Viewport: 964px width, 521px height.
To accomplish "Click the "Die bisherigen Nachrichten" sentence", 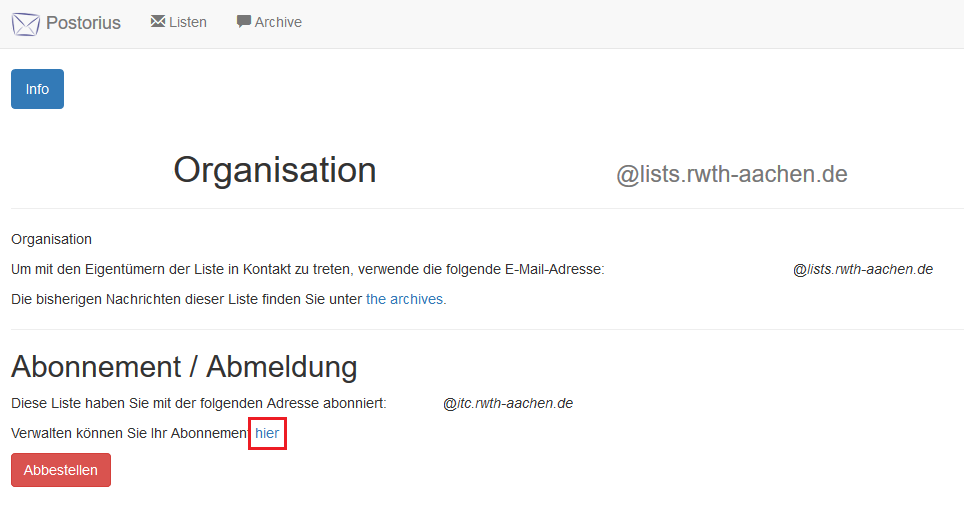I will tap(186, 299).
